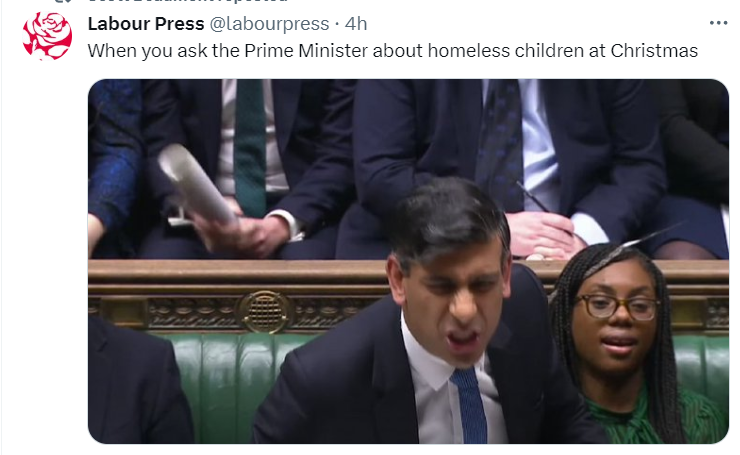This screenshot has height=455, width=740.
Task: Click the tweet text about homeless children
Action: coord(393,51)
